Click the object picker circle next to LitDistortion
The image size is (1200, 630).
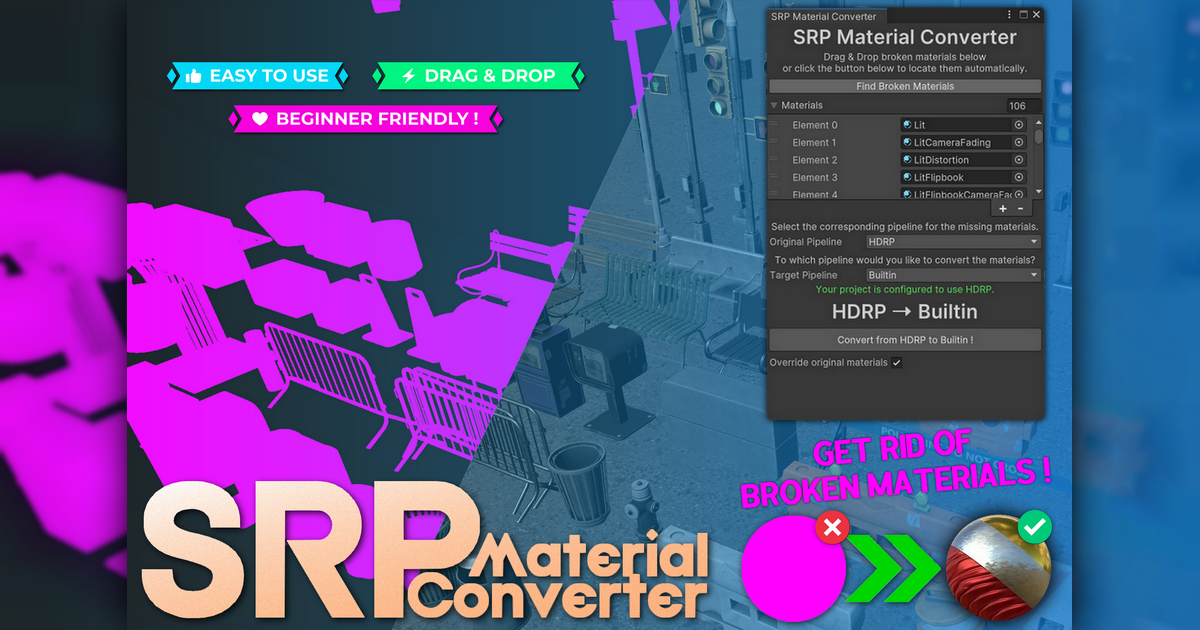tap(1018, 159)
